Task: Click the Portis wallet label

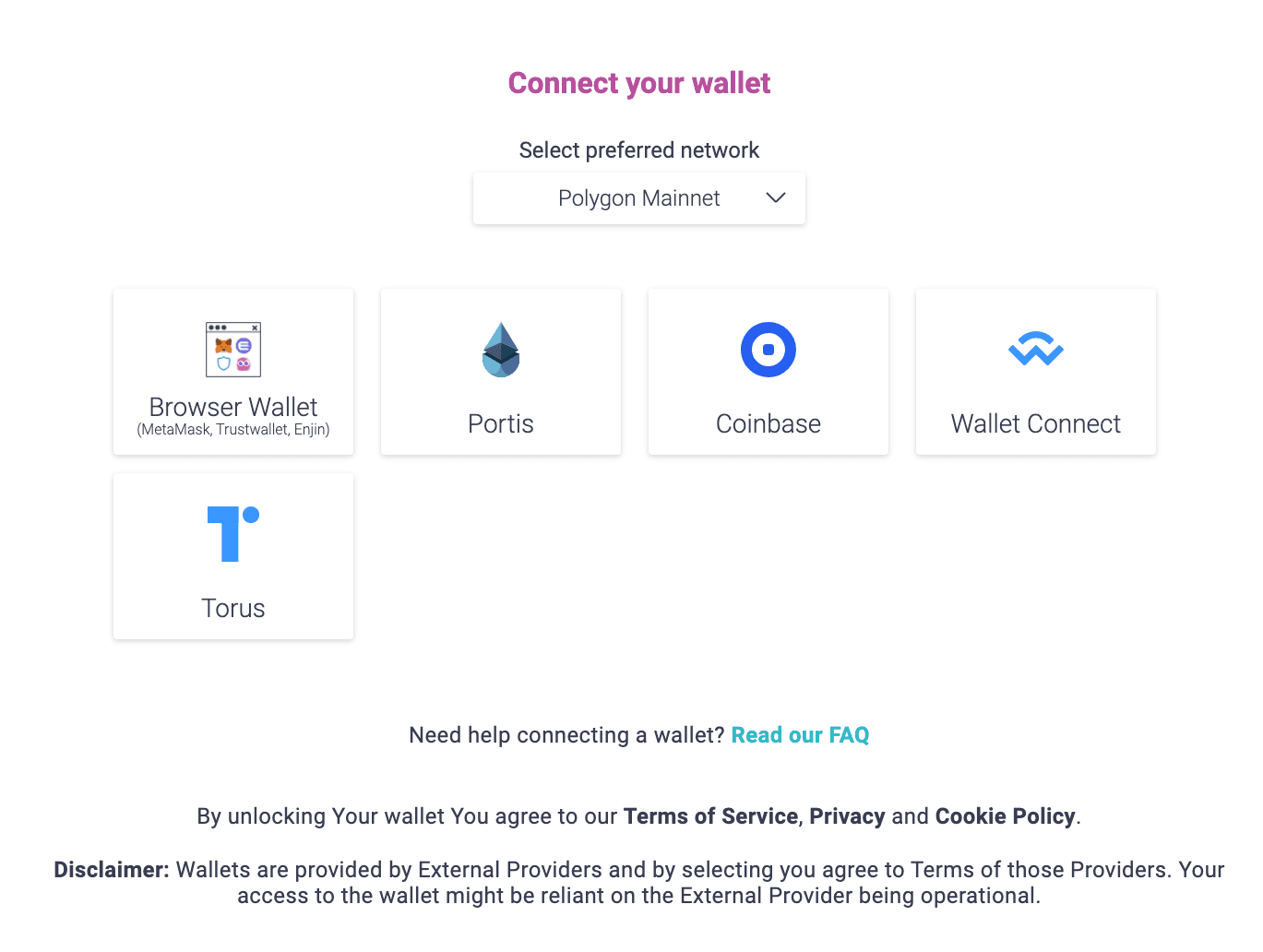Action: [x=501, y=423]
